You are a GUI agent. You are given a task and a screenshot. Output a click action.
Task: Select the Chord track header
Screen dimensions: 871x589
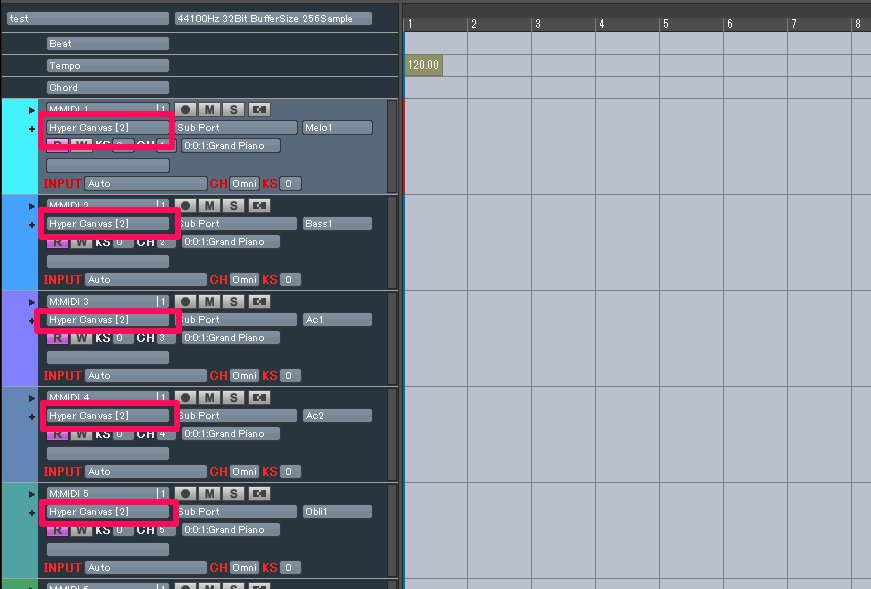[x=108, y=87]
